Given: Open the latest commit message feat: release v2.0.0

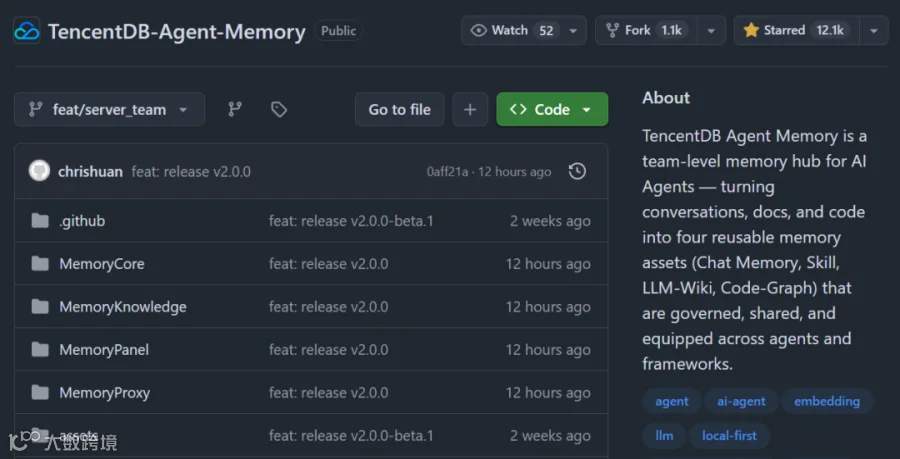Looking at the screenshot, I should (191, 172).
